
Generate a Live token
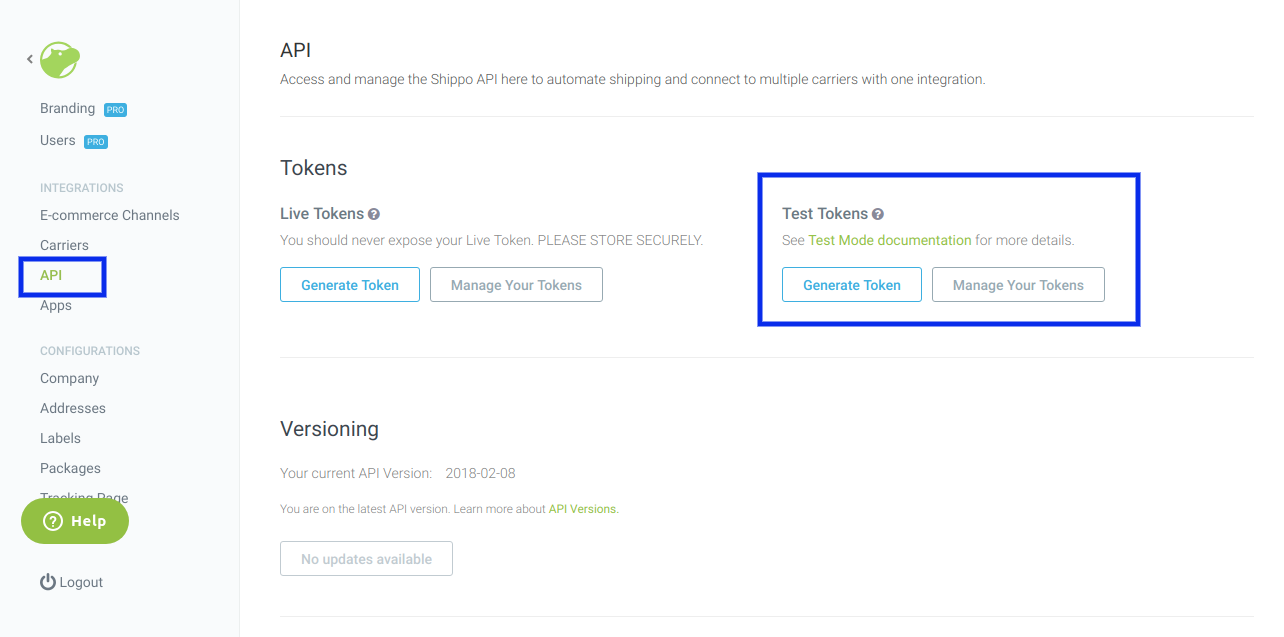350,284
